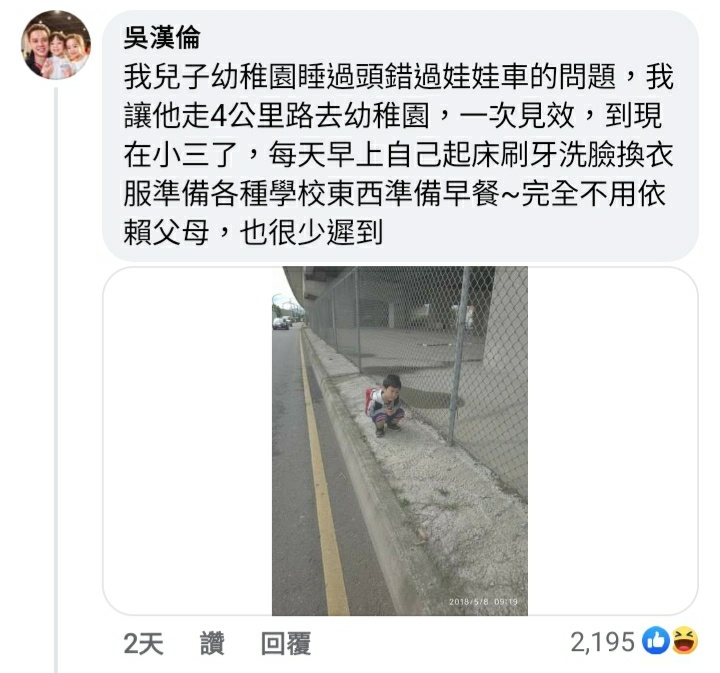Open the commenter's round profile picture

click(x=56, y=45)
